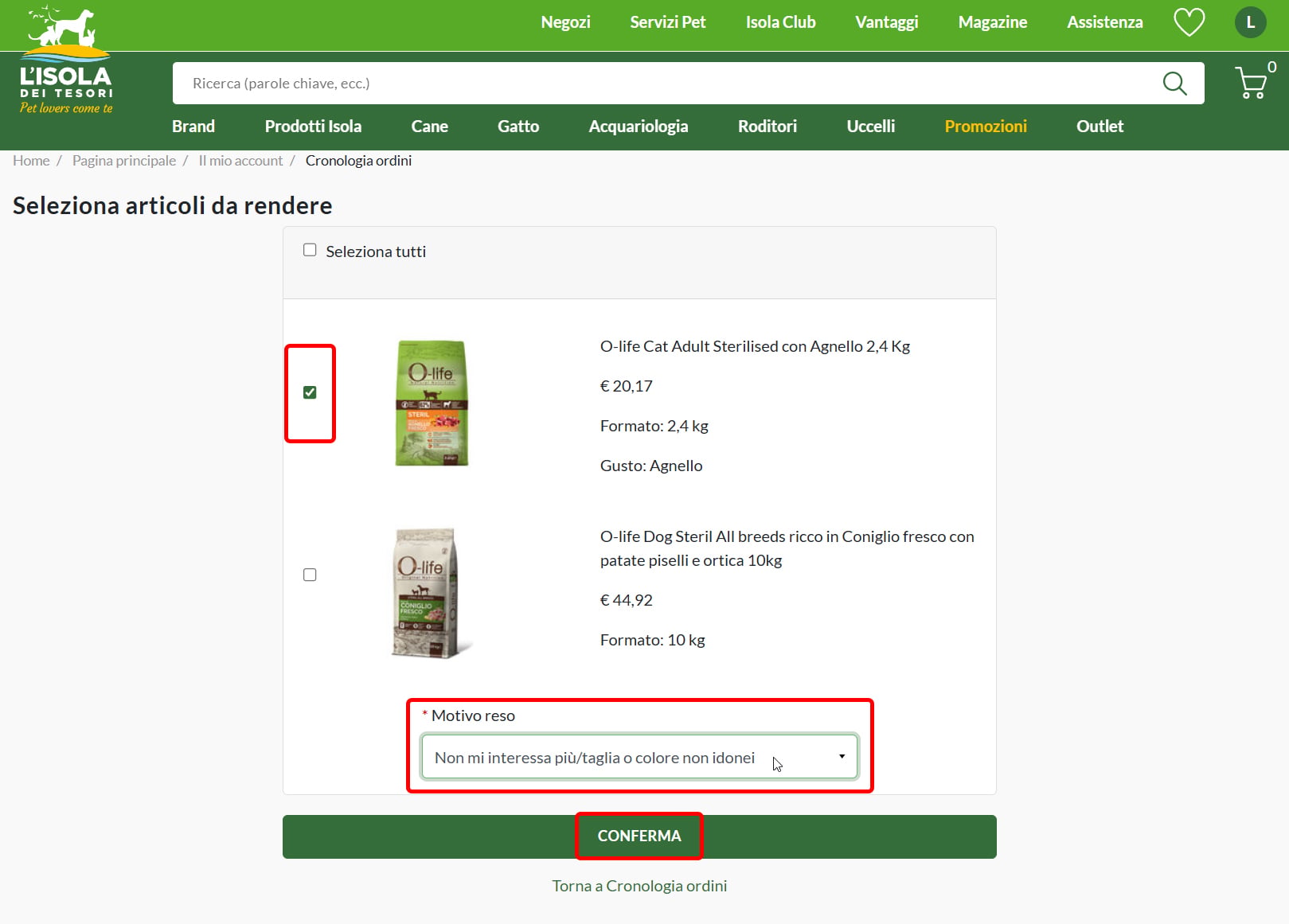The height and width of the screenshot is (924, 1289).
Task: Click the O-life Cat food bag thumbnail
Action: point(432,403)
